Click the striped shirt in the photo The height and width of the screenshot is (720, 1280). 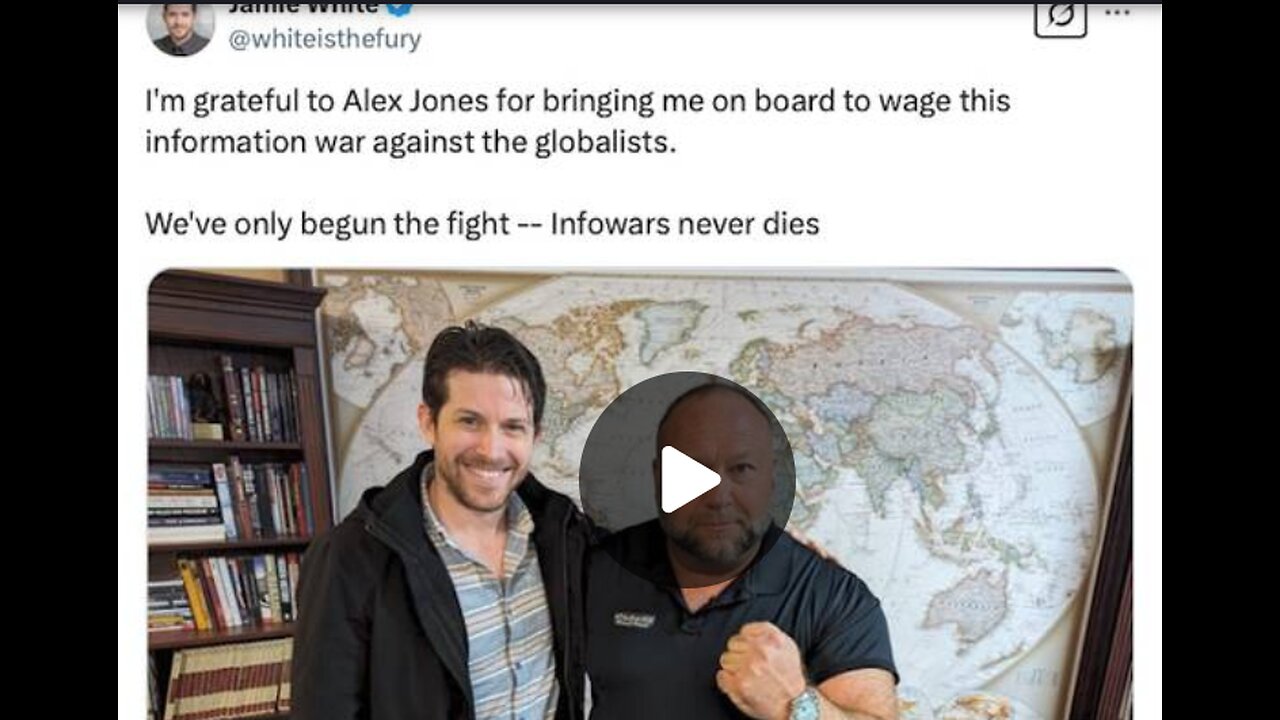488,610
